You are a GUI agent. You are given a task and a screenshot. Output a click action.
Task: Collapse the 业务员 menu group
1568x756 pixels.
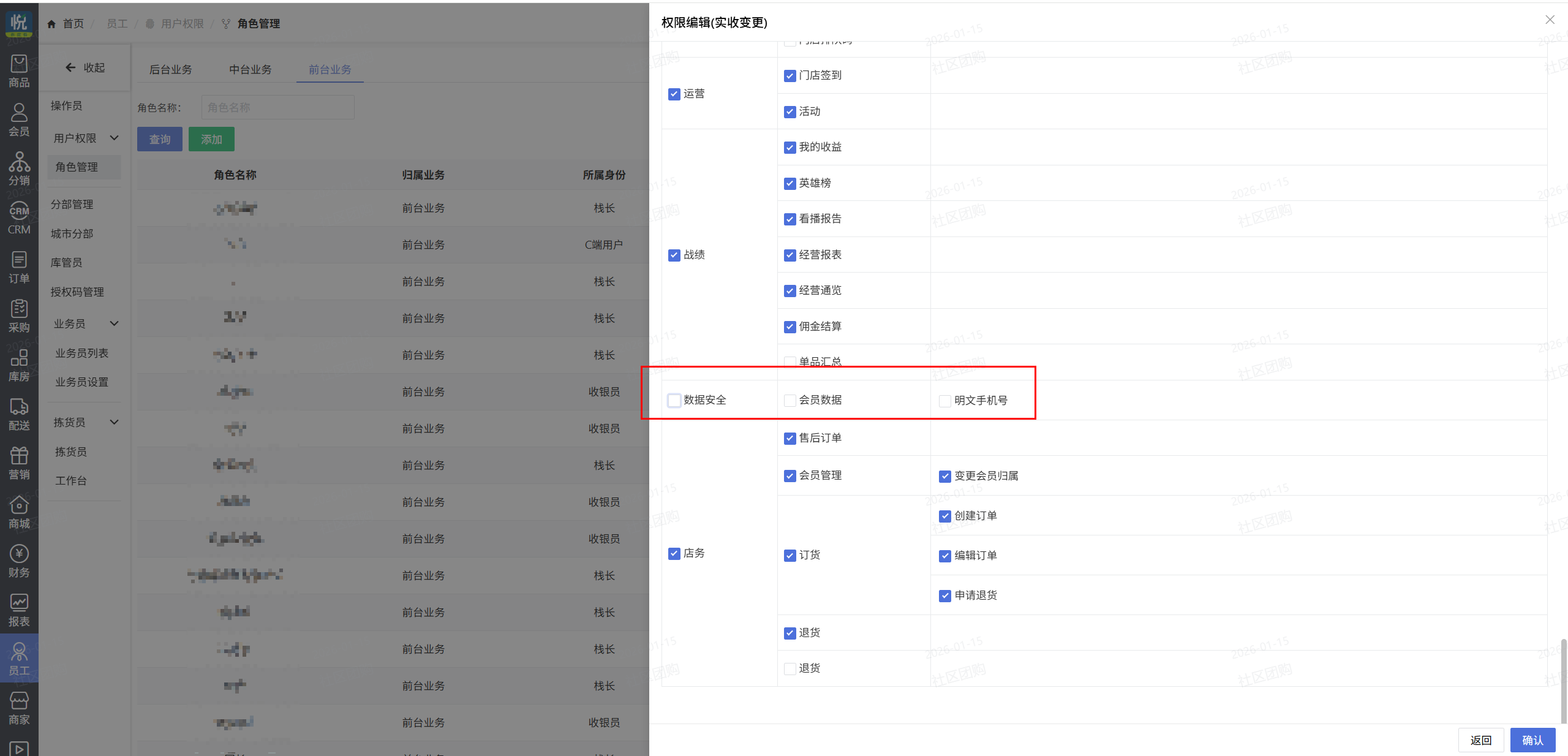(x=114, y=323)
